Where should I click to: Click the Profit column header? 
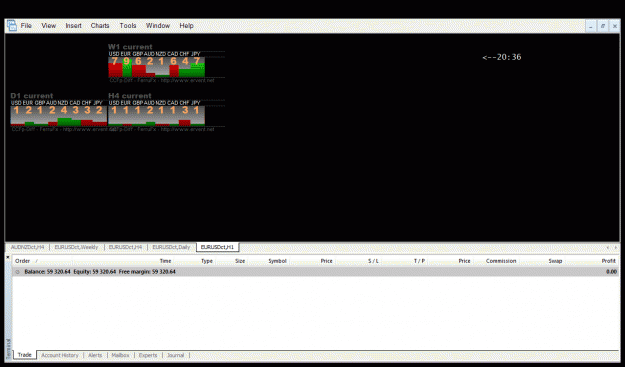click(x=609, y=261)
